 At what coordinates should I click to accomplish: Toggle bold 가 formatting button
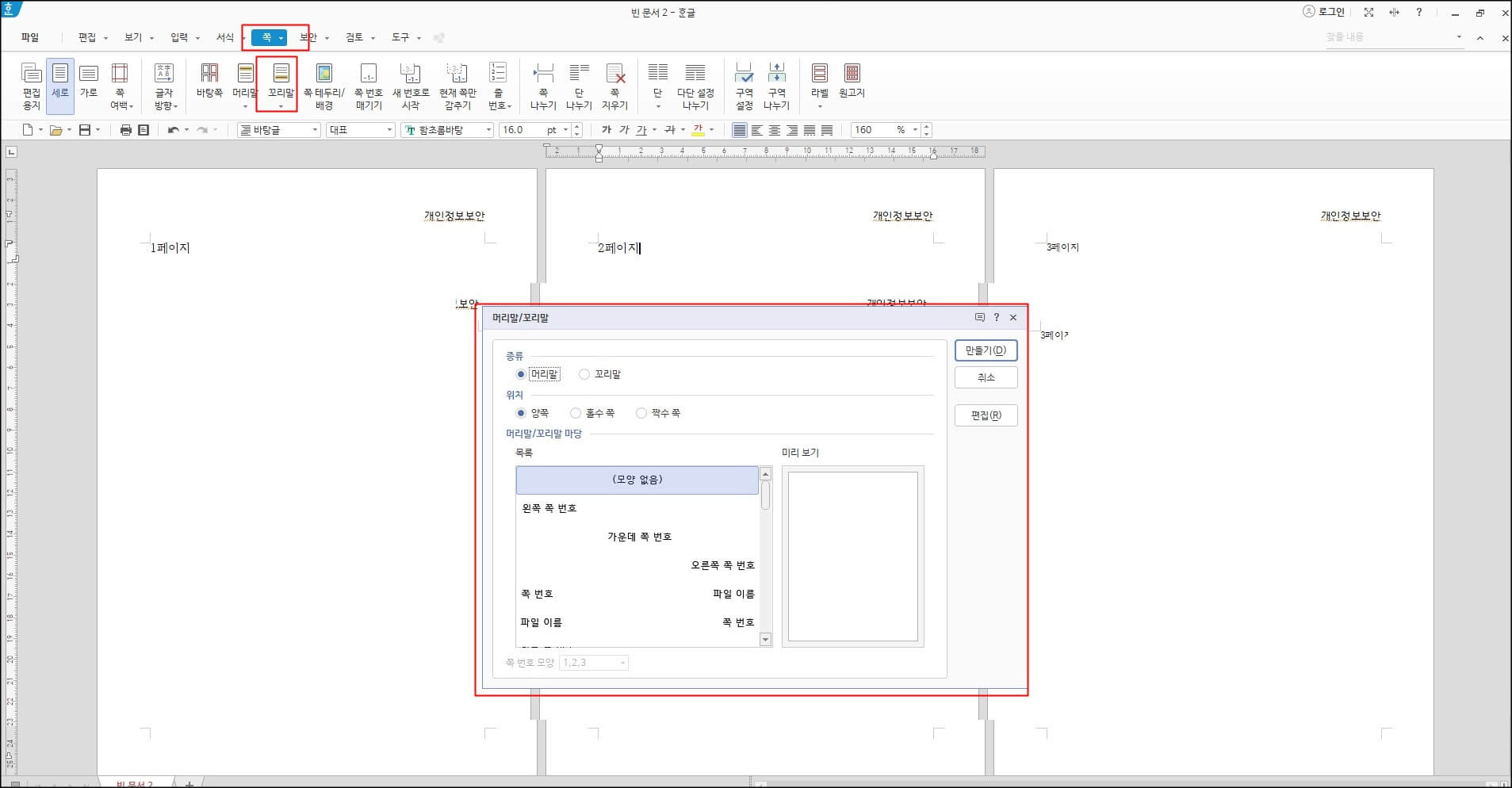(x=607, y=130)
